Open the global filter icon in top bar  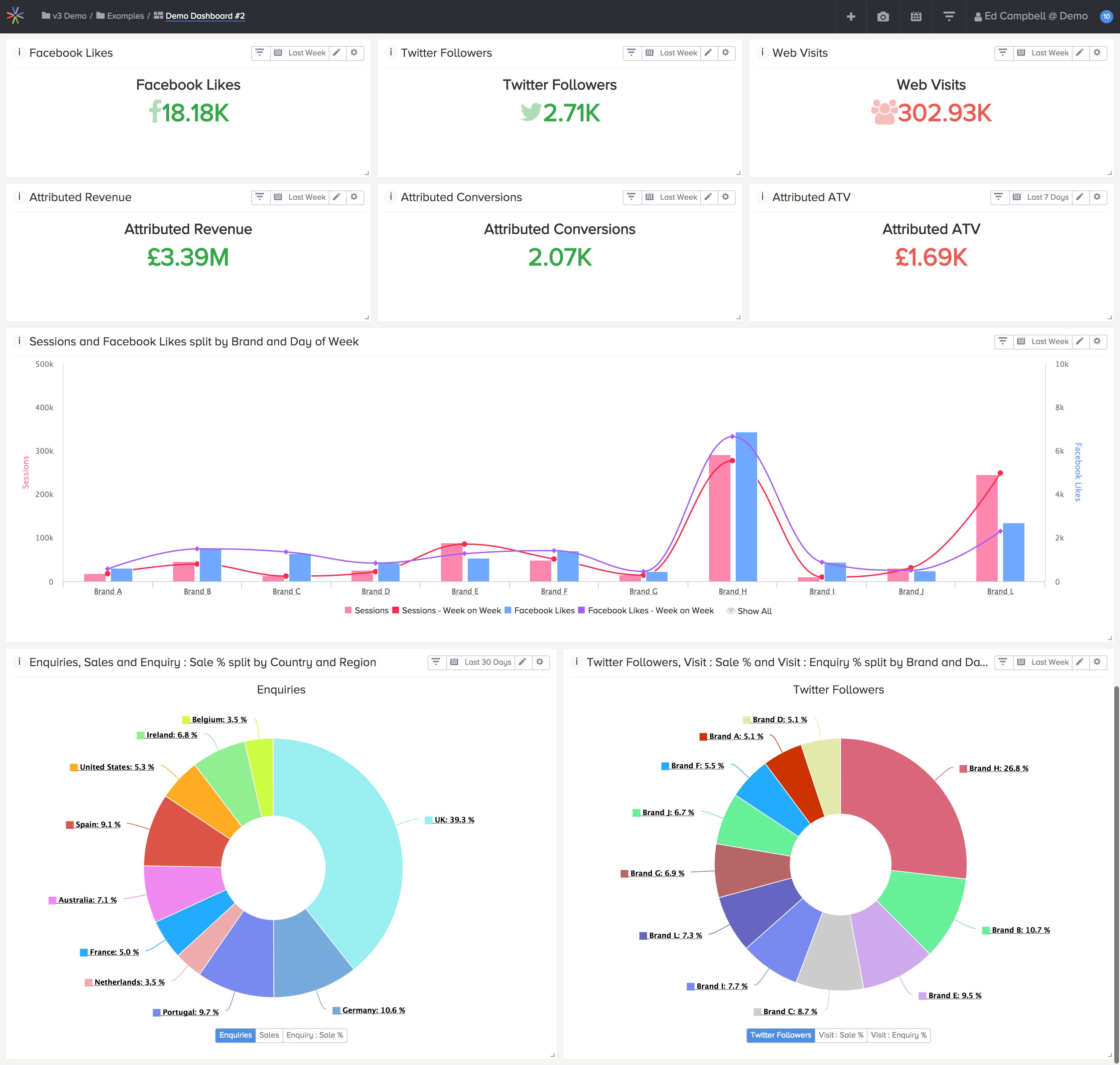949,16
